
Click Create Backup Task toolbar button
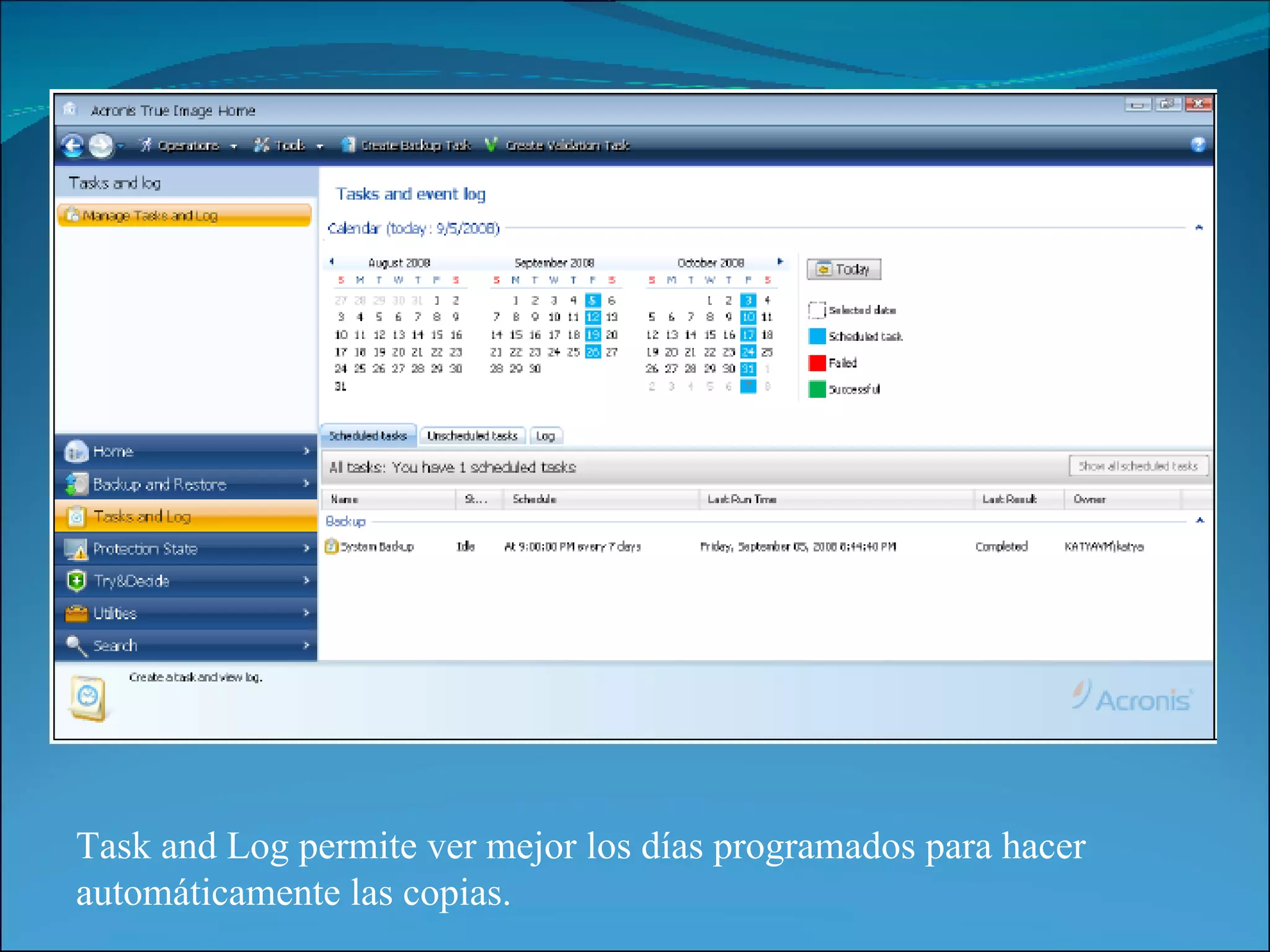pyautogui.click(x=407, y=146)
